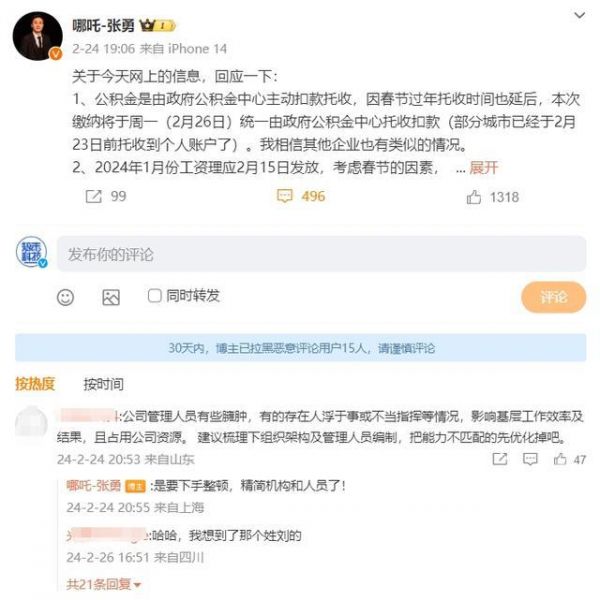Expand 共21条回复 replies
Image resolution: width=600 pixels, height=600 pixels.
pos(103,584)
